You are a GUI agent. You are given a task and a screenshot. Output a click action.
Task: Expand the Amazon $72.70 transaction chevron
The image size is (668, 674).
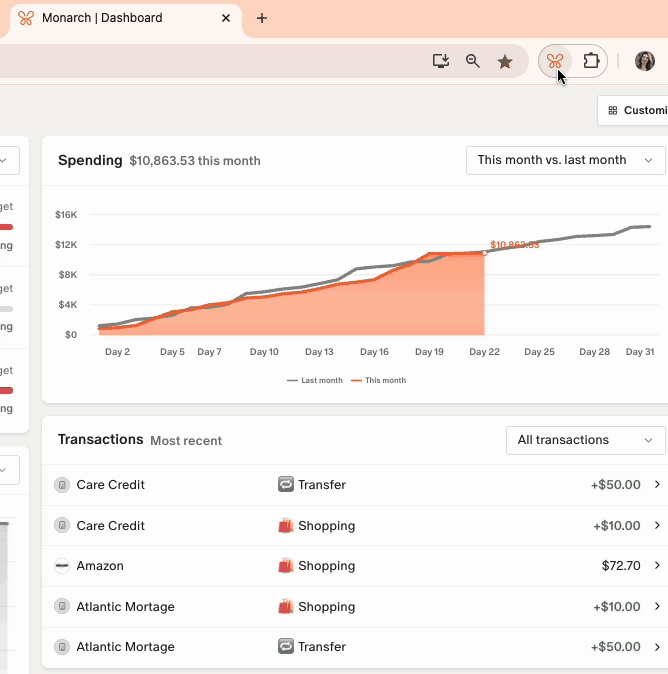[x=657, y=566]
